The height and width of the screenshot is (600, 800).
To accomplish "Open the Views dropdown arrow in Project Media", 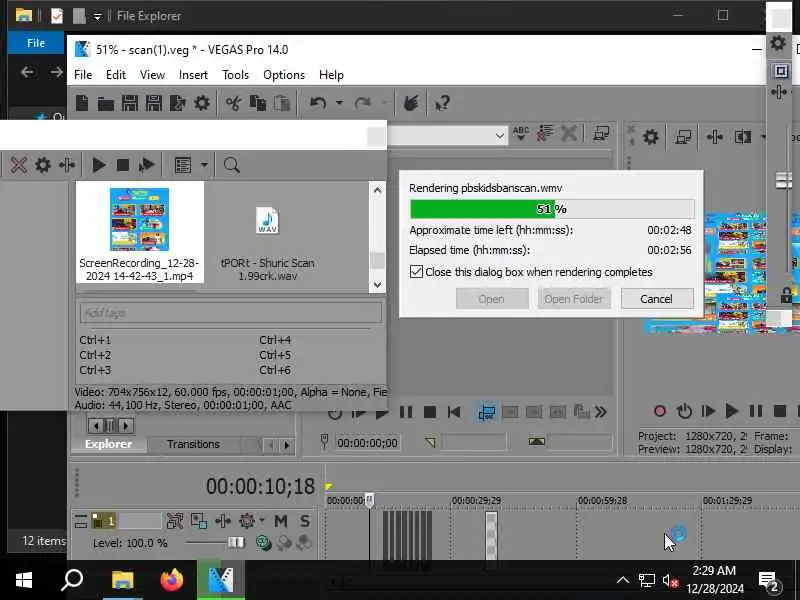I will click(x=204, y=165).
